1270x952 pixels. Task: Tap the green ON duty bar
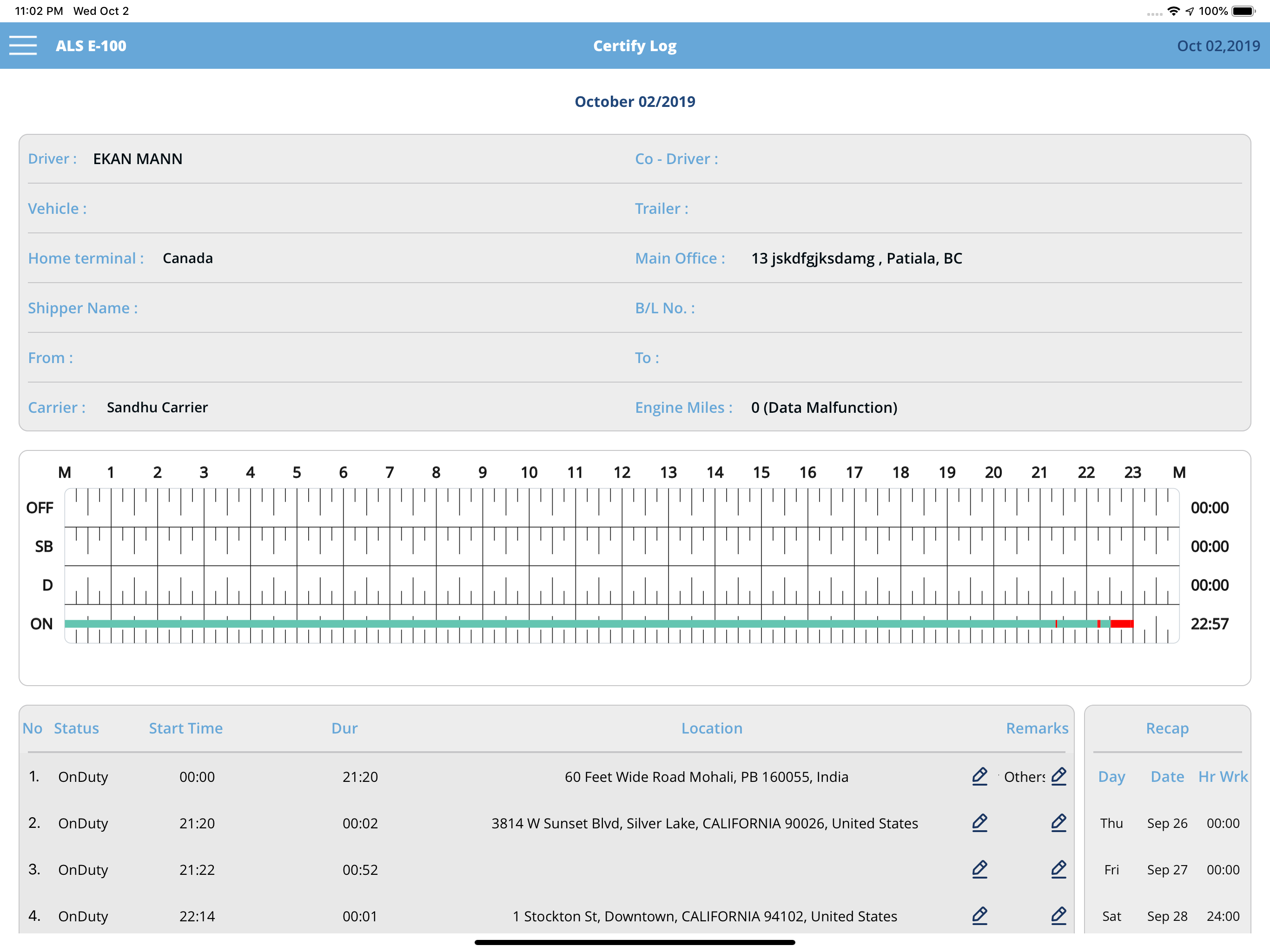560,623
